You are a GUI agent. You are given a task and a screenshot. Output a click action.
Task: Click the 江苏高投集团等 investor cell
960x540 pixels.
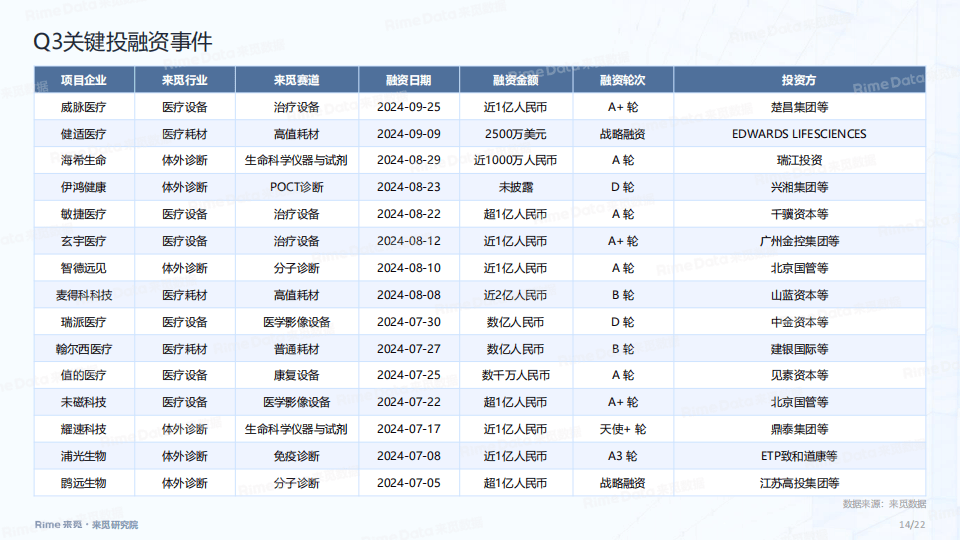(799, 483)
